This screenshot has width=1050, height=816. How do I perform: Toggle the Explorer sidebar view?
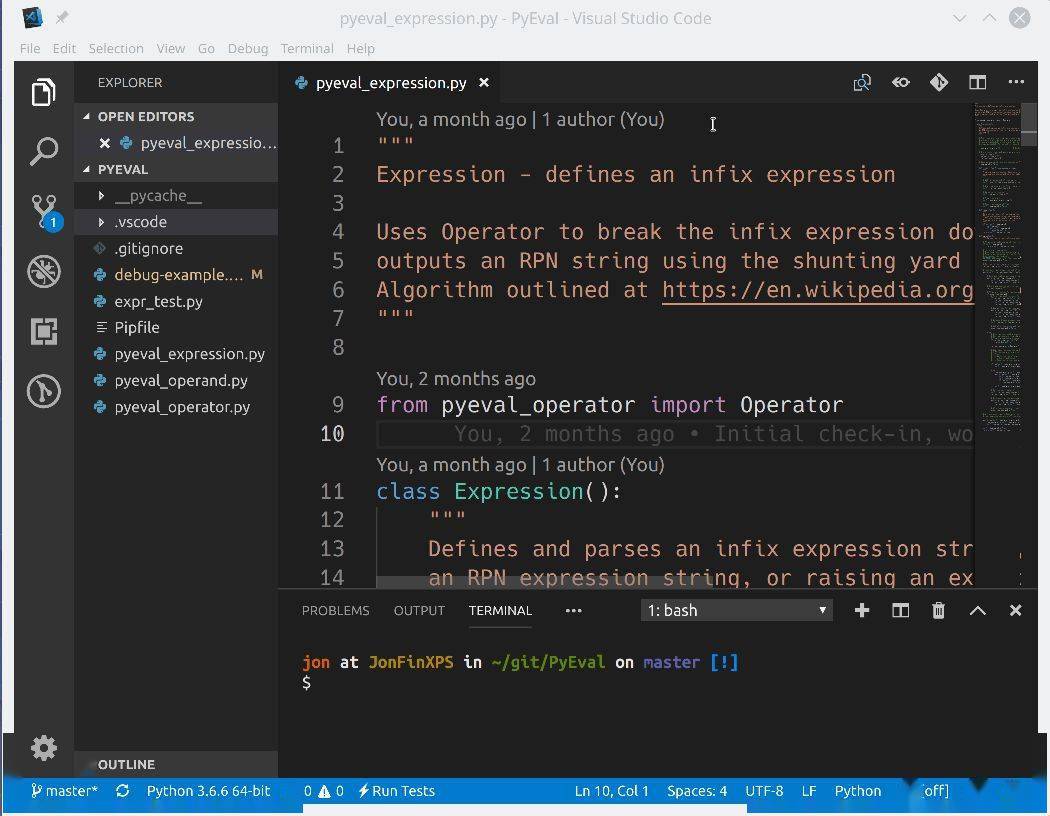click(43, 92)
